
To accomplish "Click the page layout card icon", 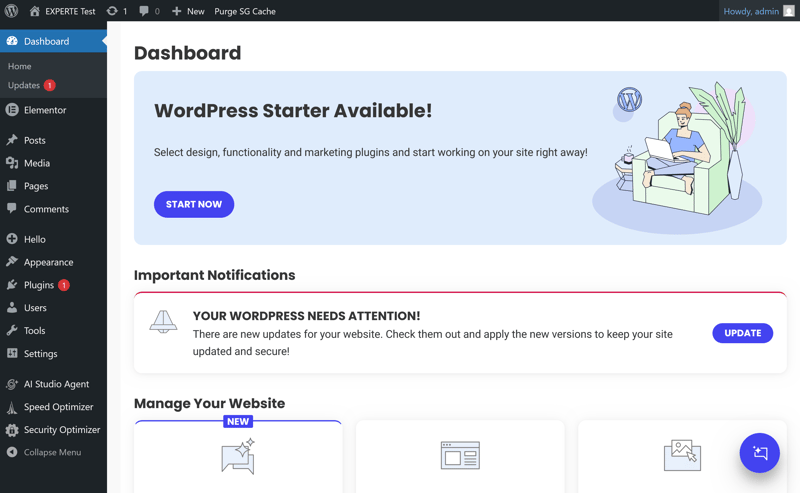I will (x=460, y=455).
